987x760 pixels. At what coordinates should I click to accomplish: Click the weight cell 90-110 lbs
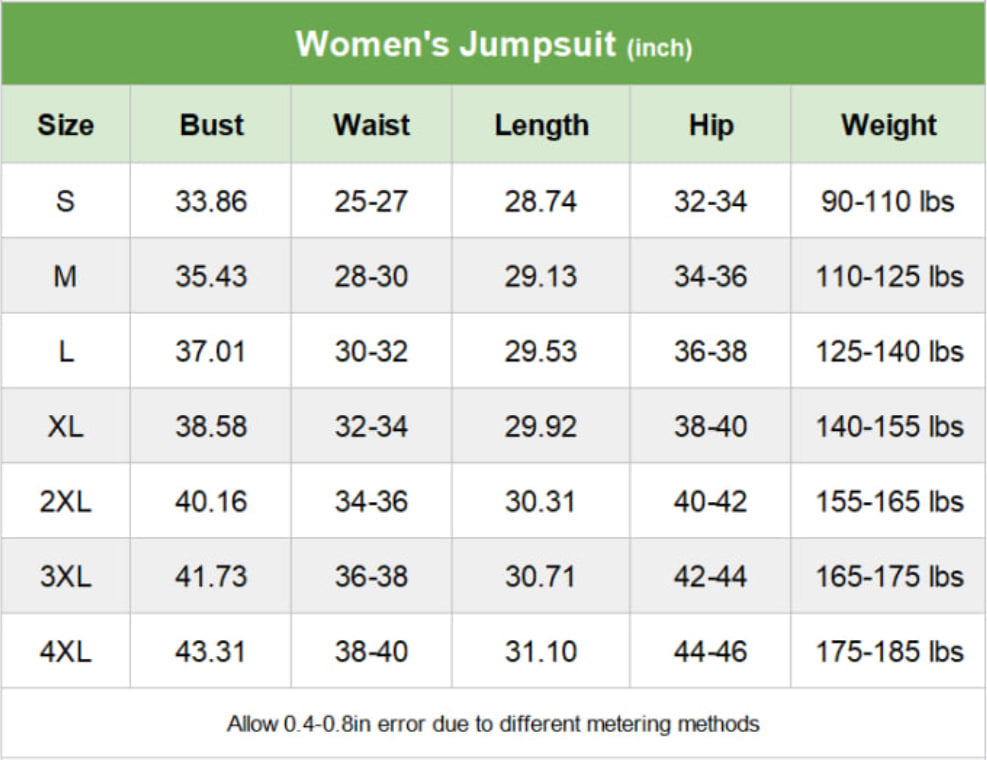point(888,201)
